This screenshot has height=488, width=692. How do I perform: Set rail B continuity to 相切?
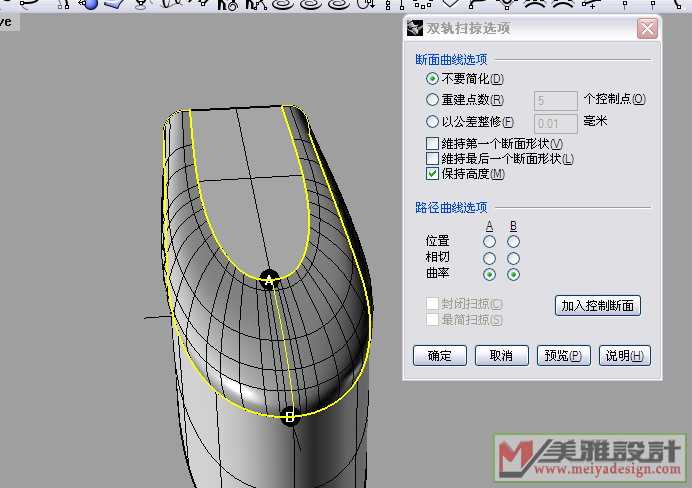point(513,258)
